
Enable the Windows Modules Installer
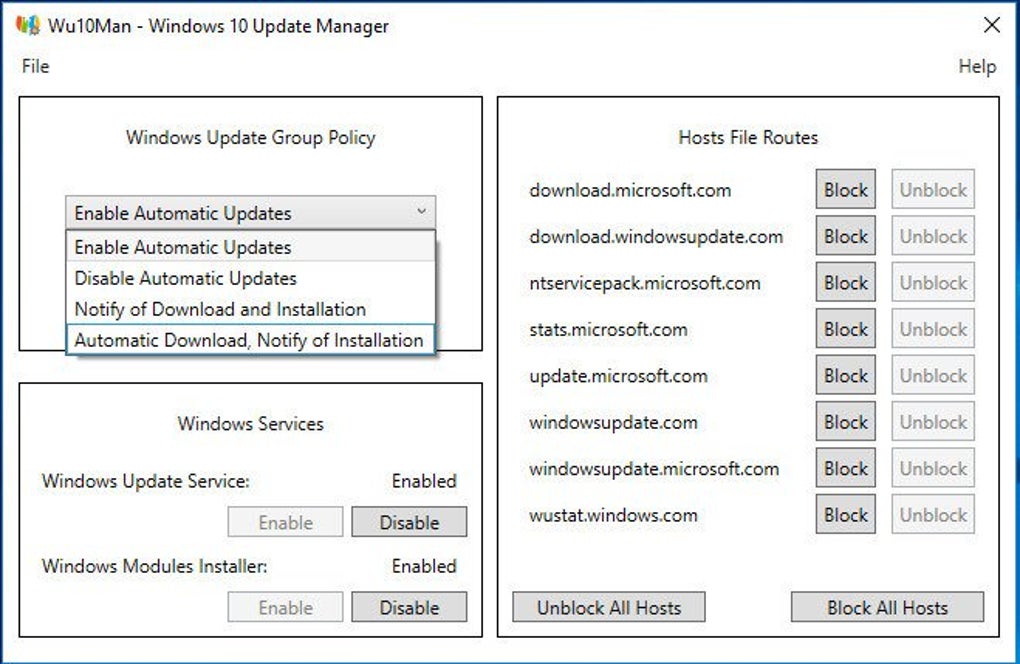pyautogui.click(x=286, y=607)
